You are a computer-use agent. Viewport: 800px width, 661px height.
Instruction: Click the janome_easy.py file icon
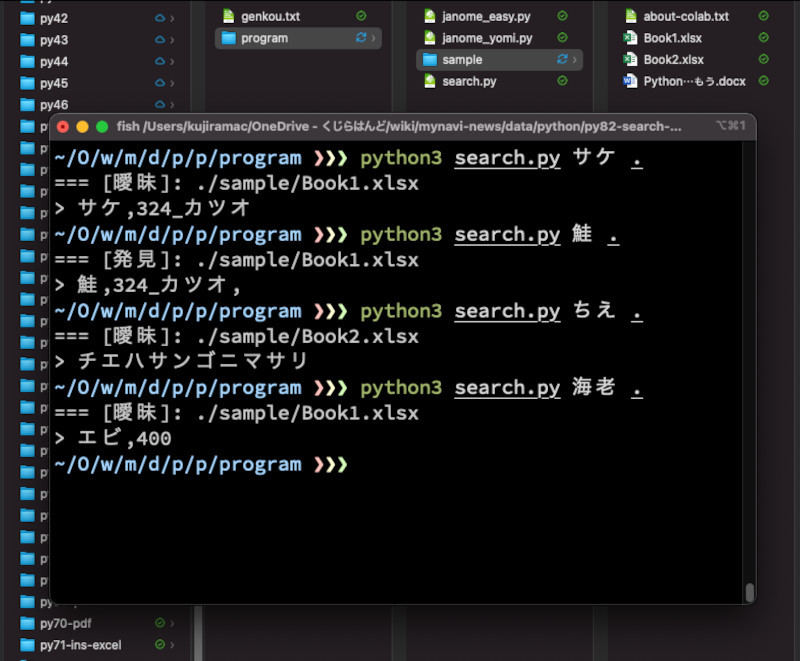pyautogui.click(x=430, y=16)
